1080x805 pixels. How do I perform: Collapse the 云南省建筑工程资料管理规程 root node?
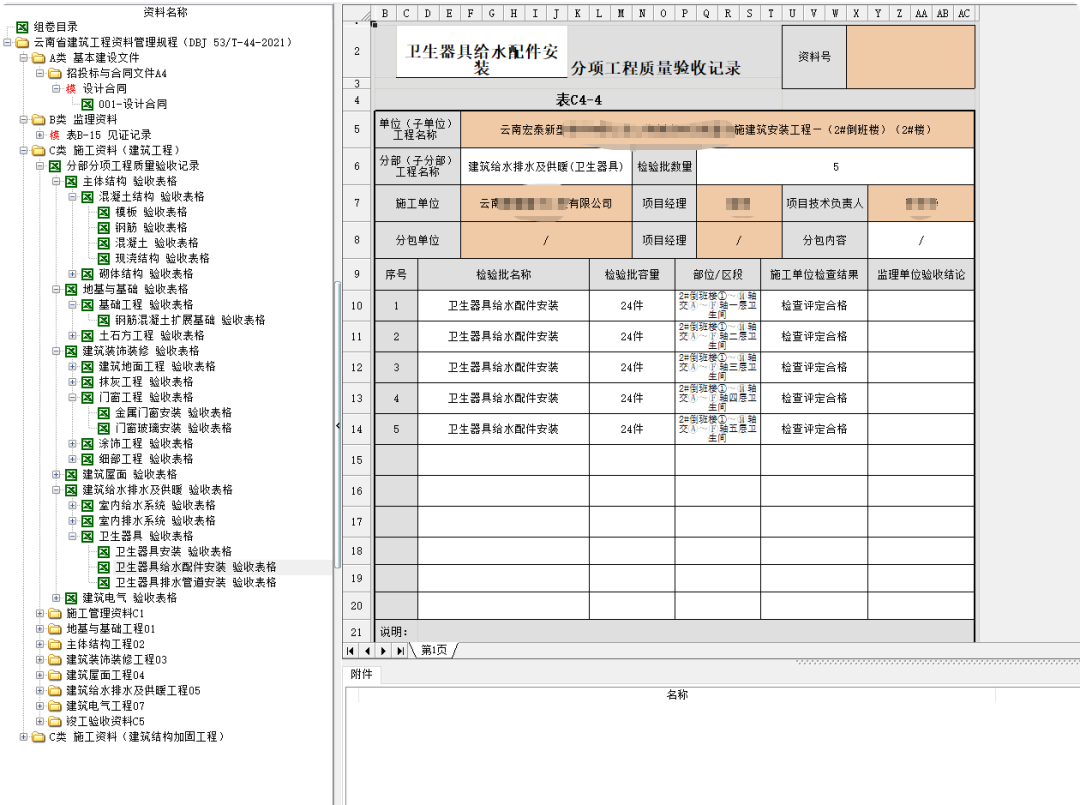pos(7,43)
